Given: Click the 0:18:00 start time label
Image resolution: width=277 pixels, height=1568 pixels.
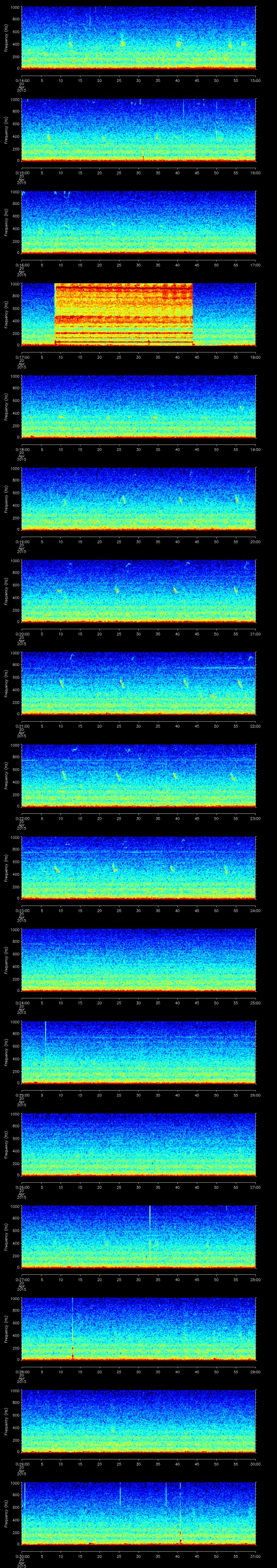Looking at the screenshot, I should pyautogui.click(x=22, y=449).
